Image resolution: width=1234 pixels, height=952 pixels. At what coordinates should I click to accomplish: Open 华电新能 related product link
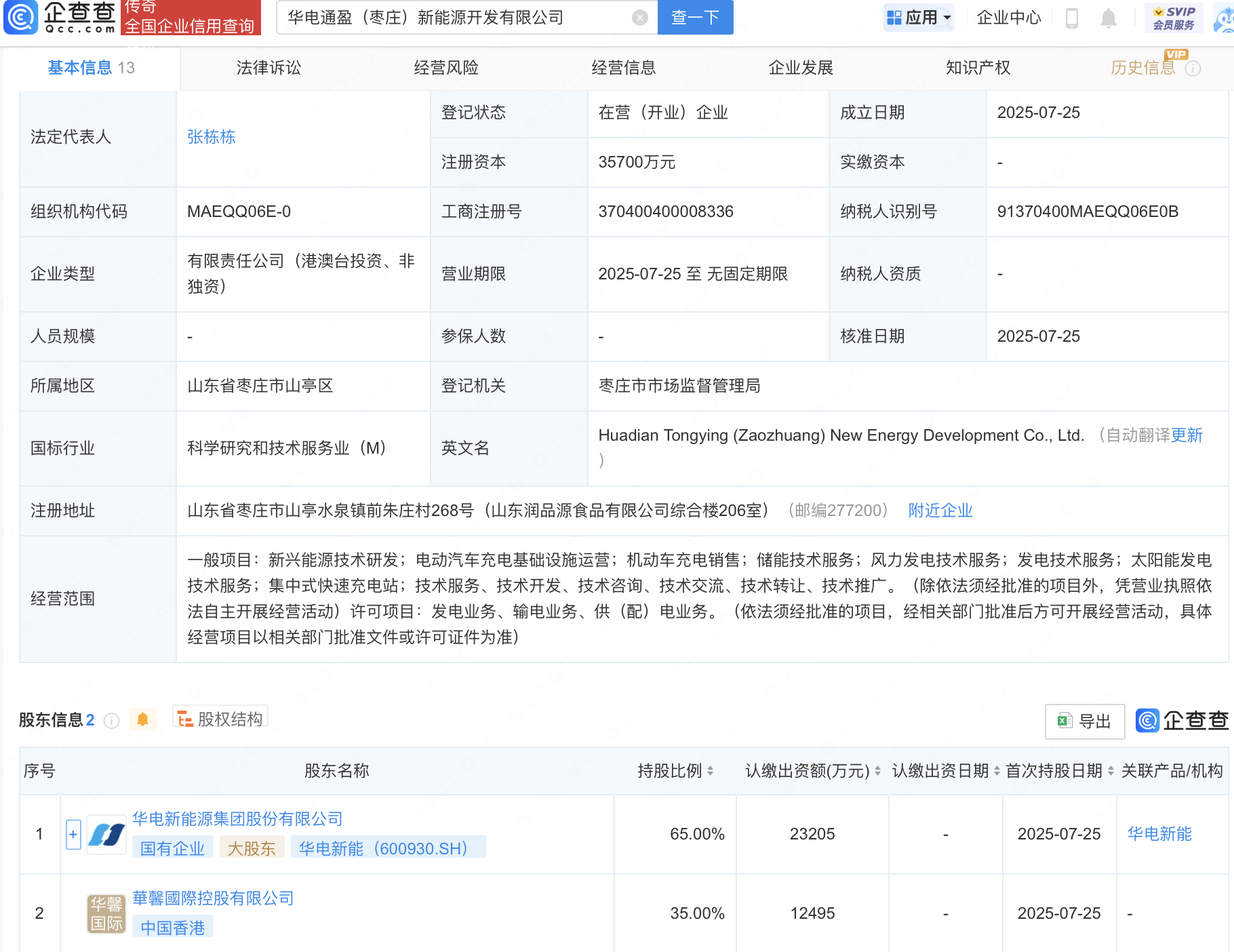pyautogui.click(x=1159, y=834)
